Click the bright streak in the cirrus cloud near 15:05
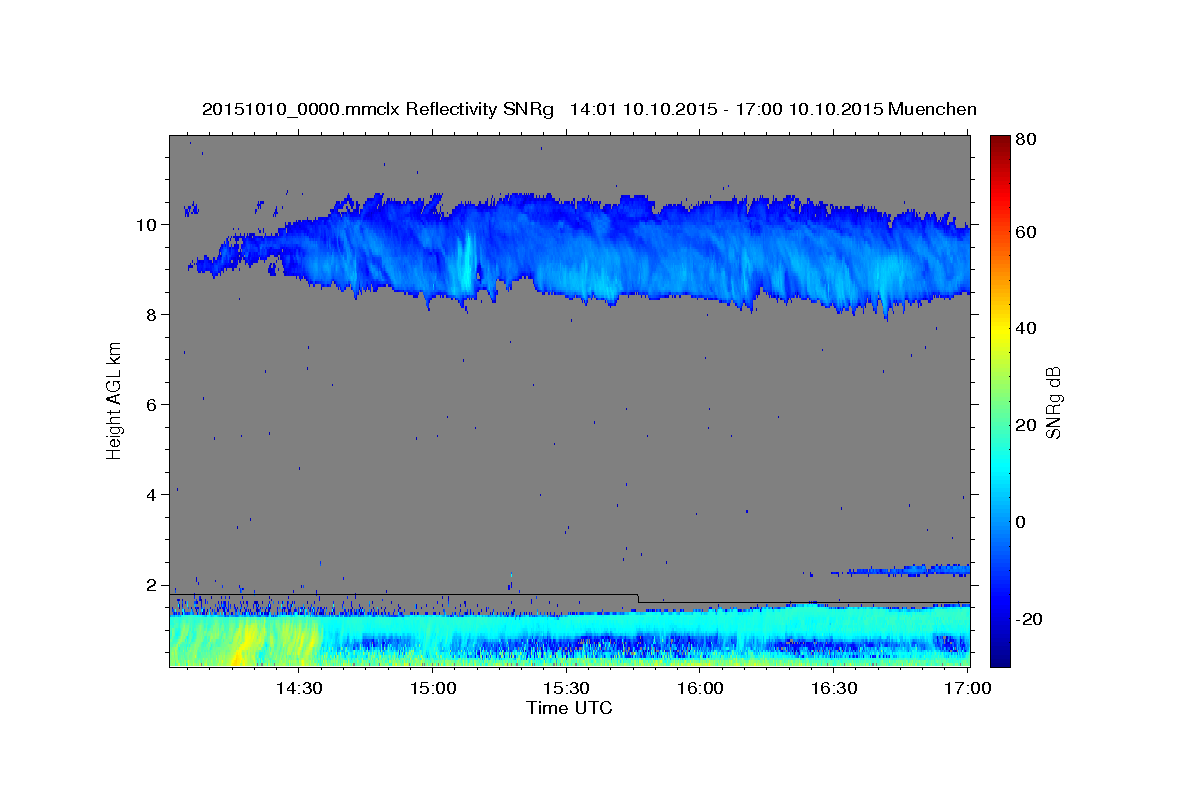This screenshot has width=1200, height=800. coord(466,262)
